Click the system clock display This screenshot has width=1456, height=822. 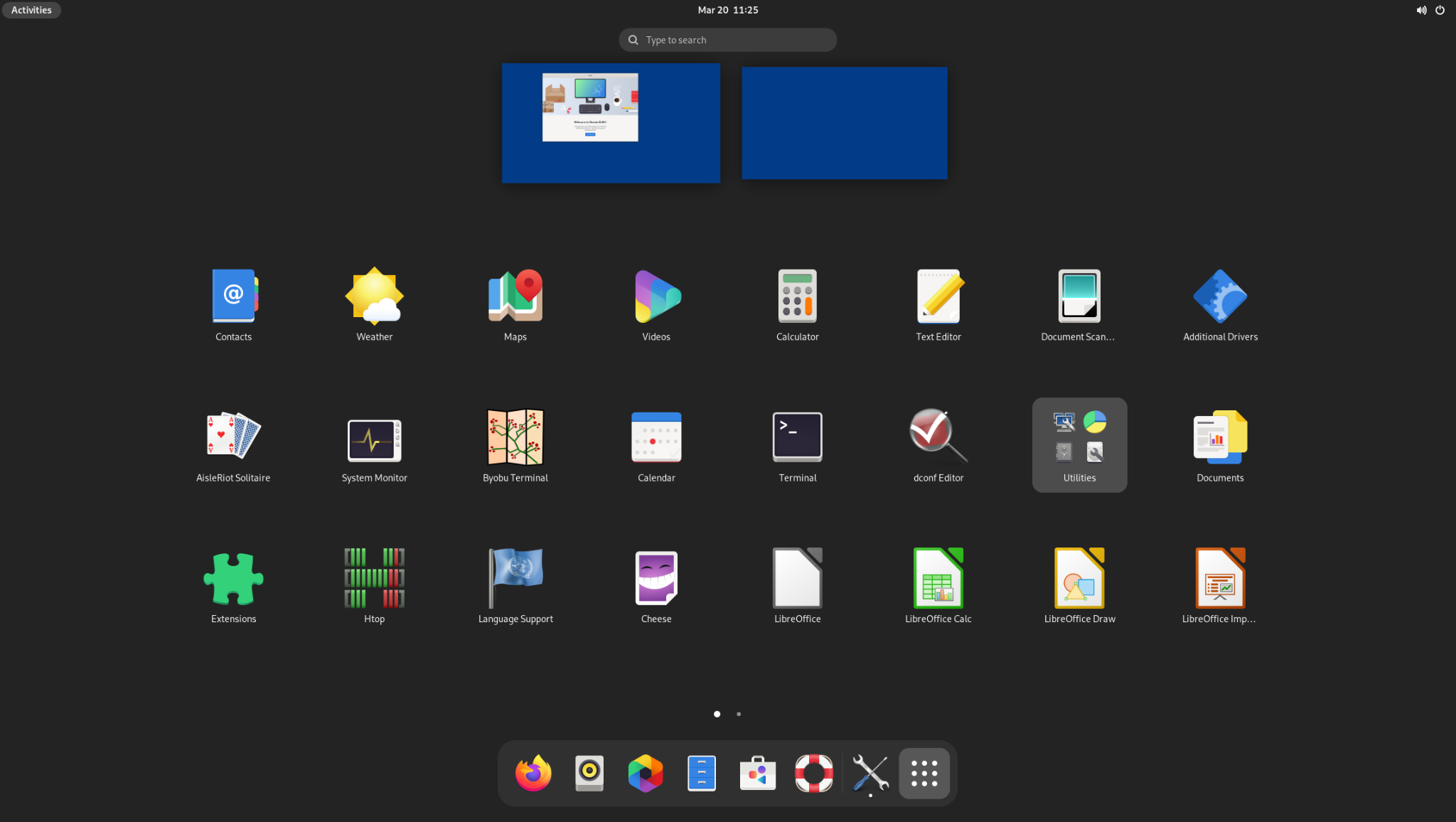727,9
